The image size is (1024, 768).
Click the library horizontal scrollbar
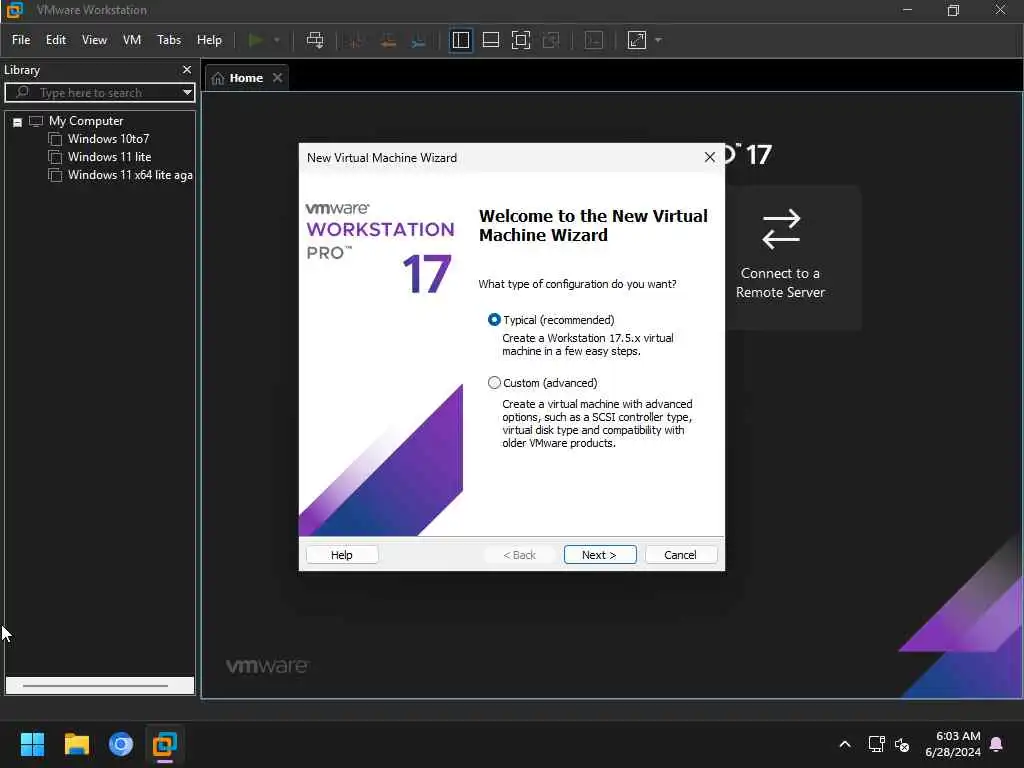pos(95,686)
